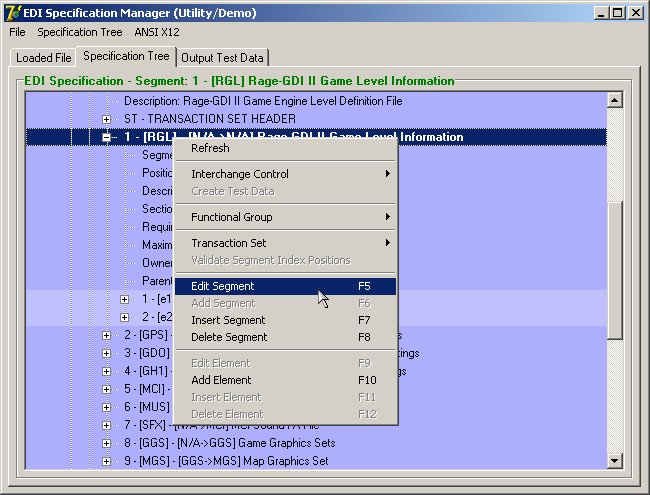650x495 pixels.
Task: Select 8 - [GGS] Game Graphics Sets row
Action: [x=229, y=443]
